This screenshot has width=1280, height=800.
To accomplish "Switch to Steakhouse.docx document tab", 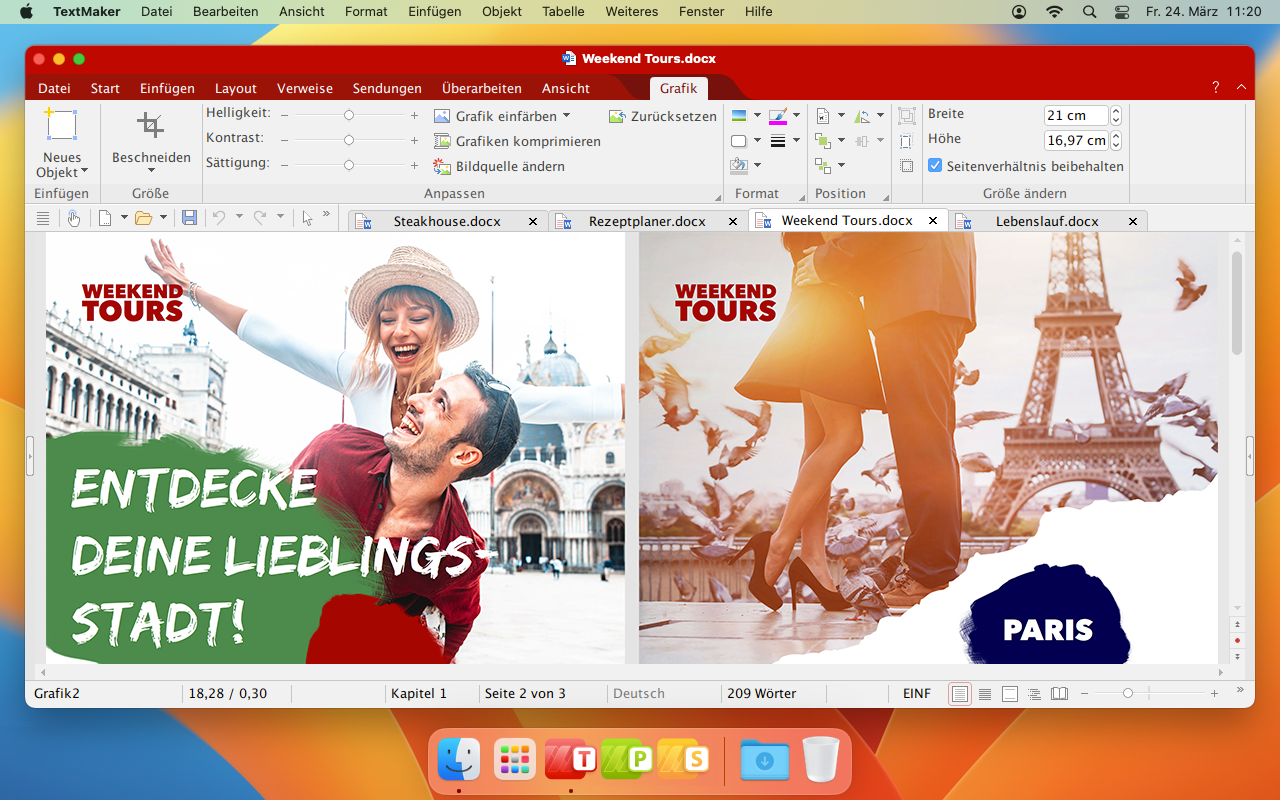I will (x=447, y=221).
